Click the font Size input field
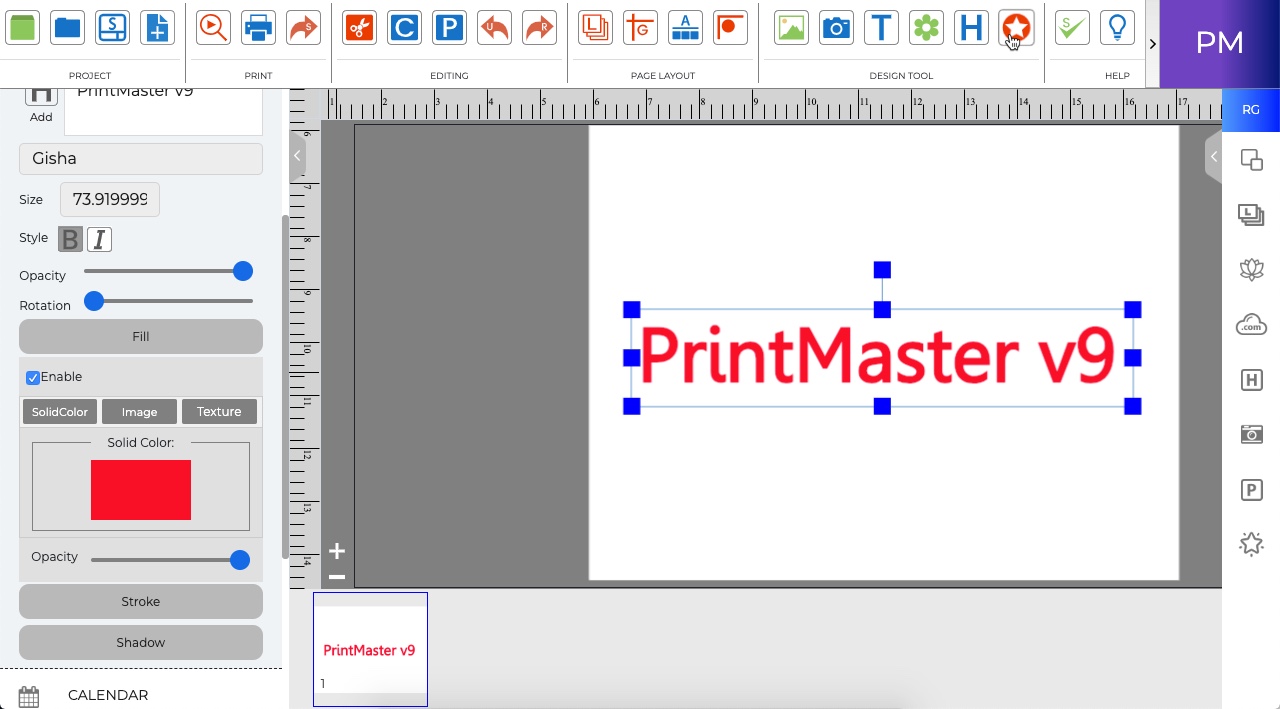 coord(110,199)
